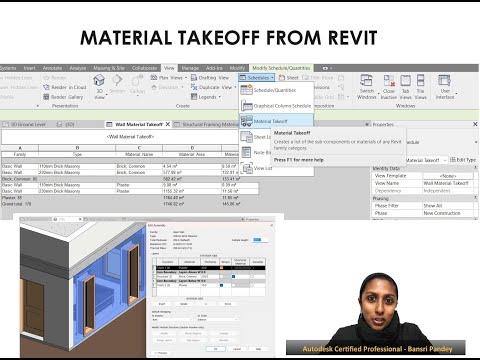
Task: Click the View Template <None> button
Action: (448, 176)
